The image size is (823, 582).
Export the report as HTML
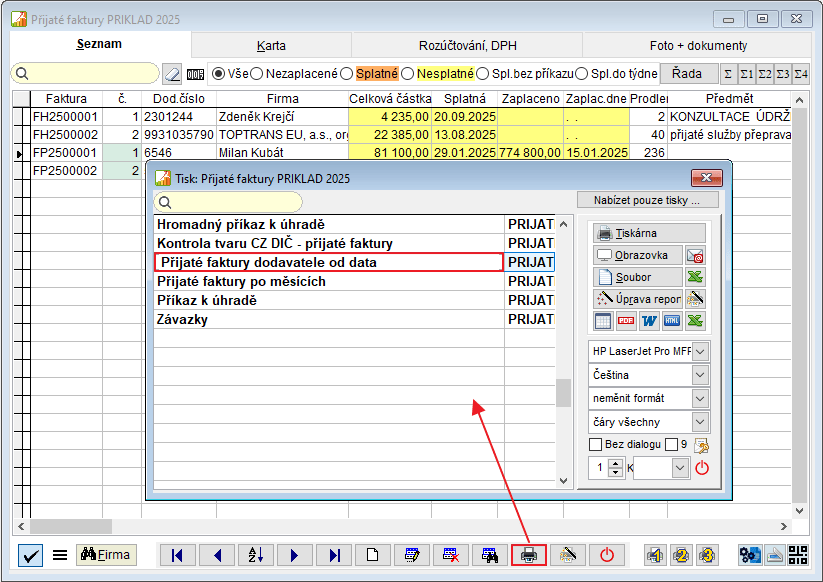point(672,321)
